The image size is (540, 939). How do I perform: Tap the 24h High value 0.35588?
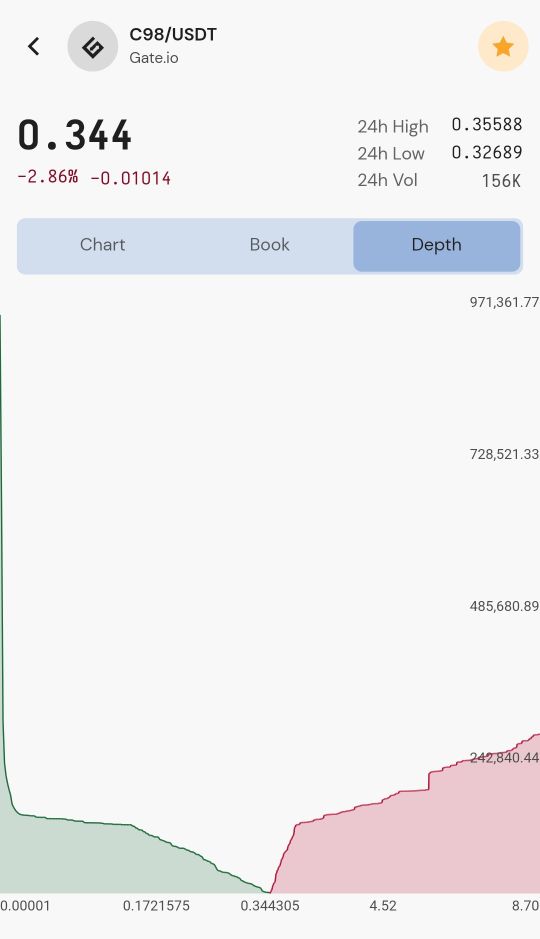tap(487, 125)
